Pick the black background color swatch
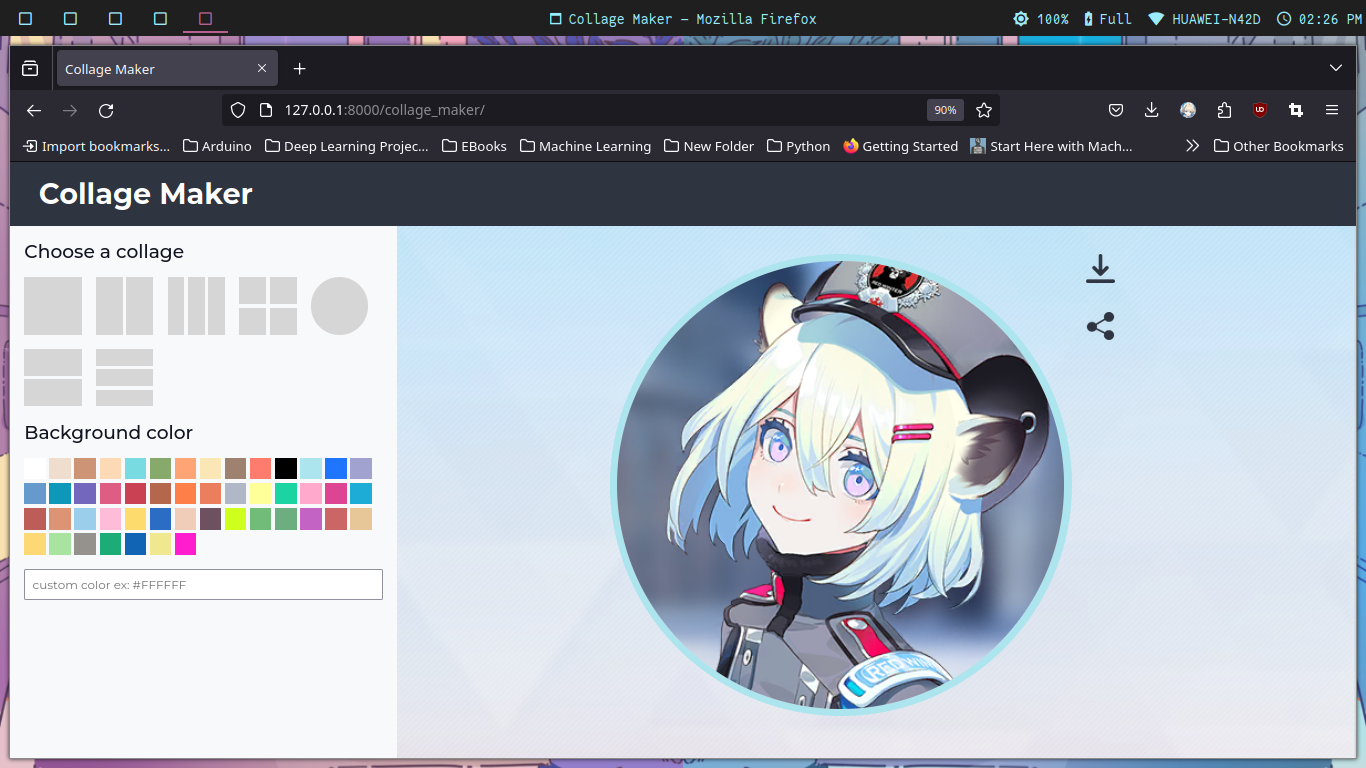1366x768 pixels. tap(286, 468)
